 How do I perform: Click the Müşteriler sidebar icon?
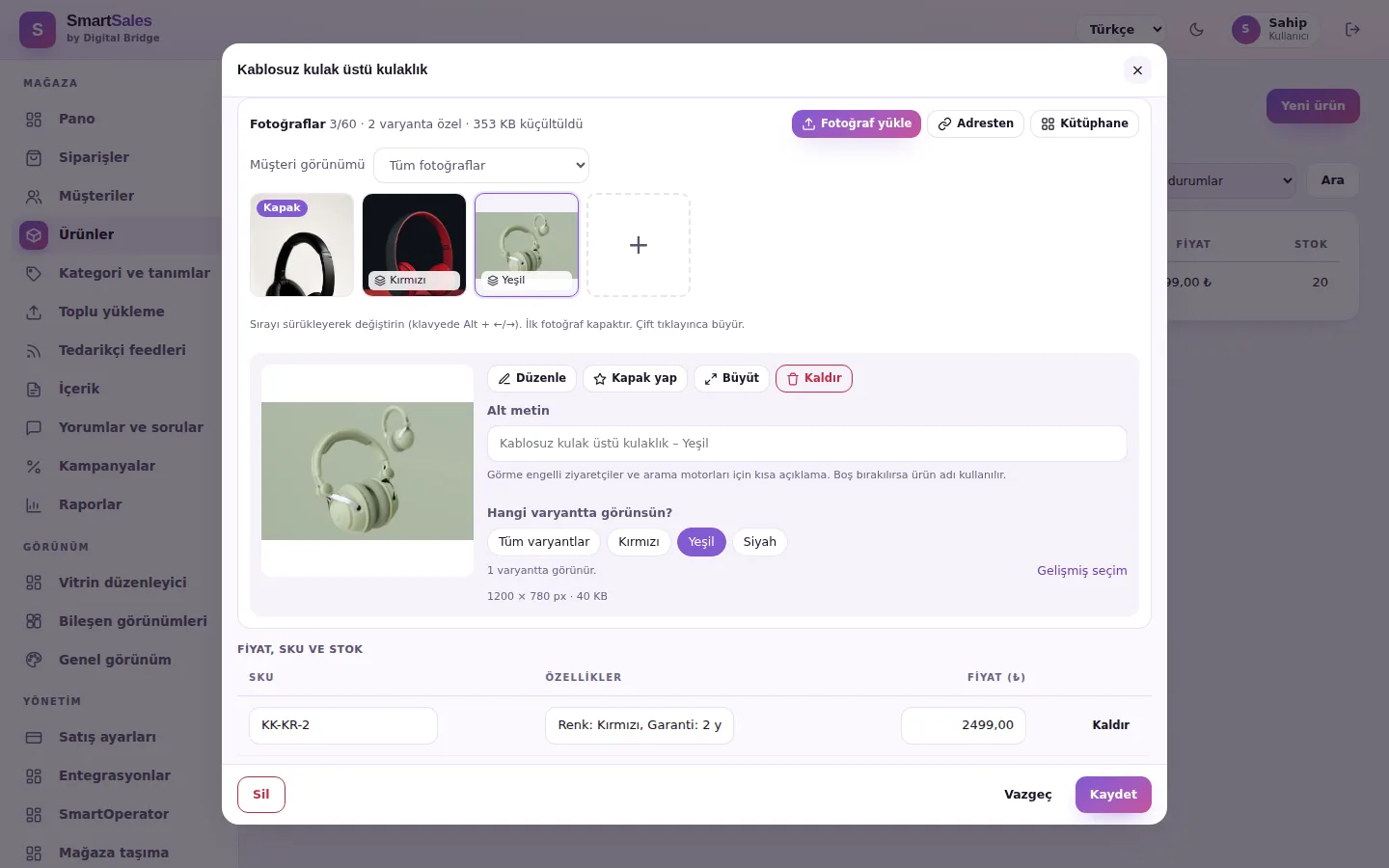34,197
